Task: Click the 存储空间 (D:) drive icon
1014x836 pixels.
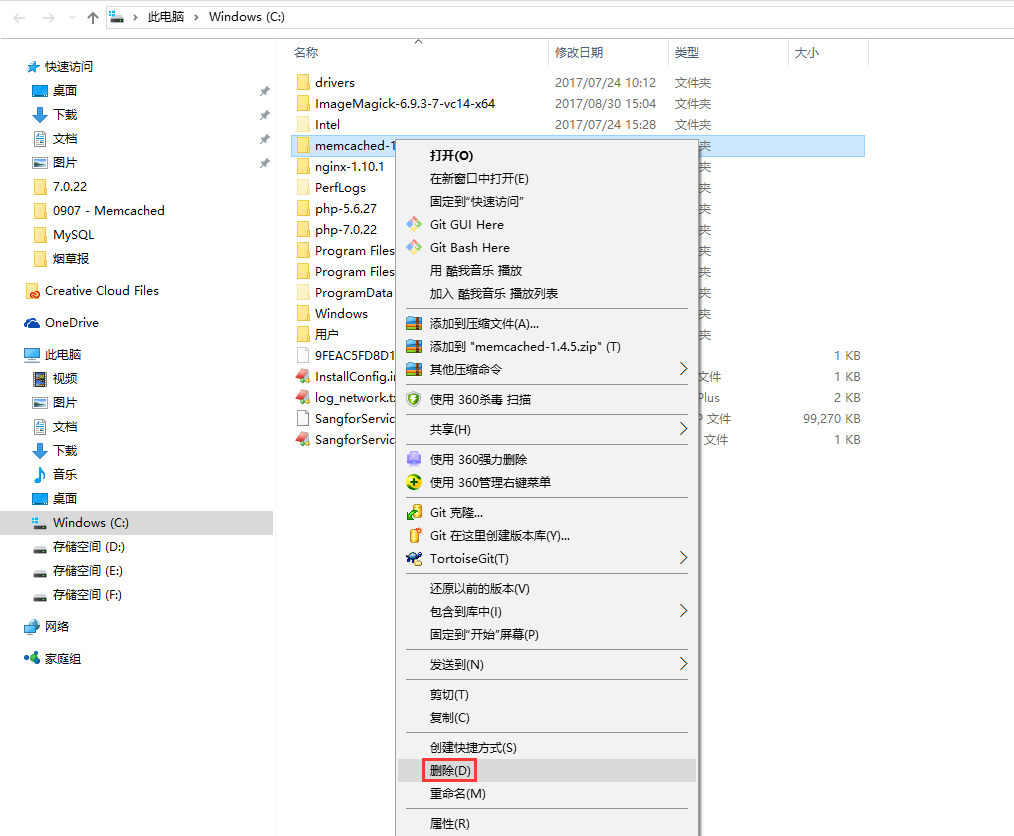Action: [39, 548]
